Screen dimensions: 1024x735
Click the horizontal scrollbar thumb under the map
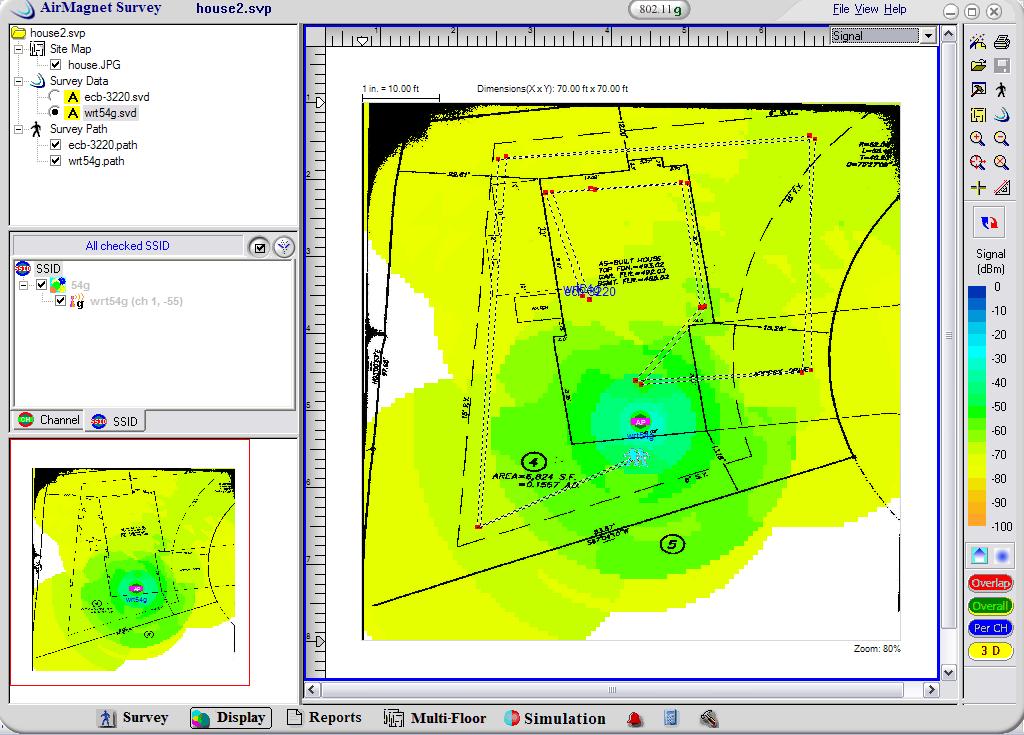[612, 689]
